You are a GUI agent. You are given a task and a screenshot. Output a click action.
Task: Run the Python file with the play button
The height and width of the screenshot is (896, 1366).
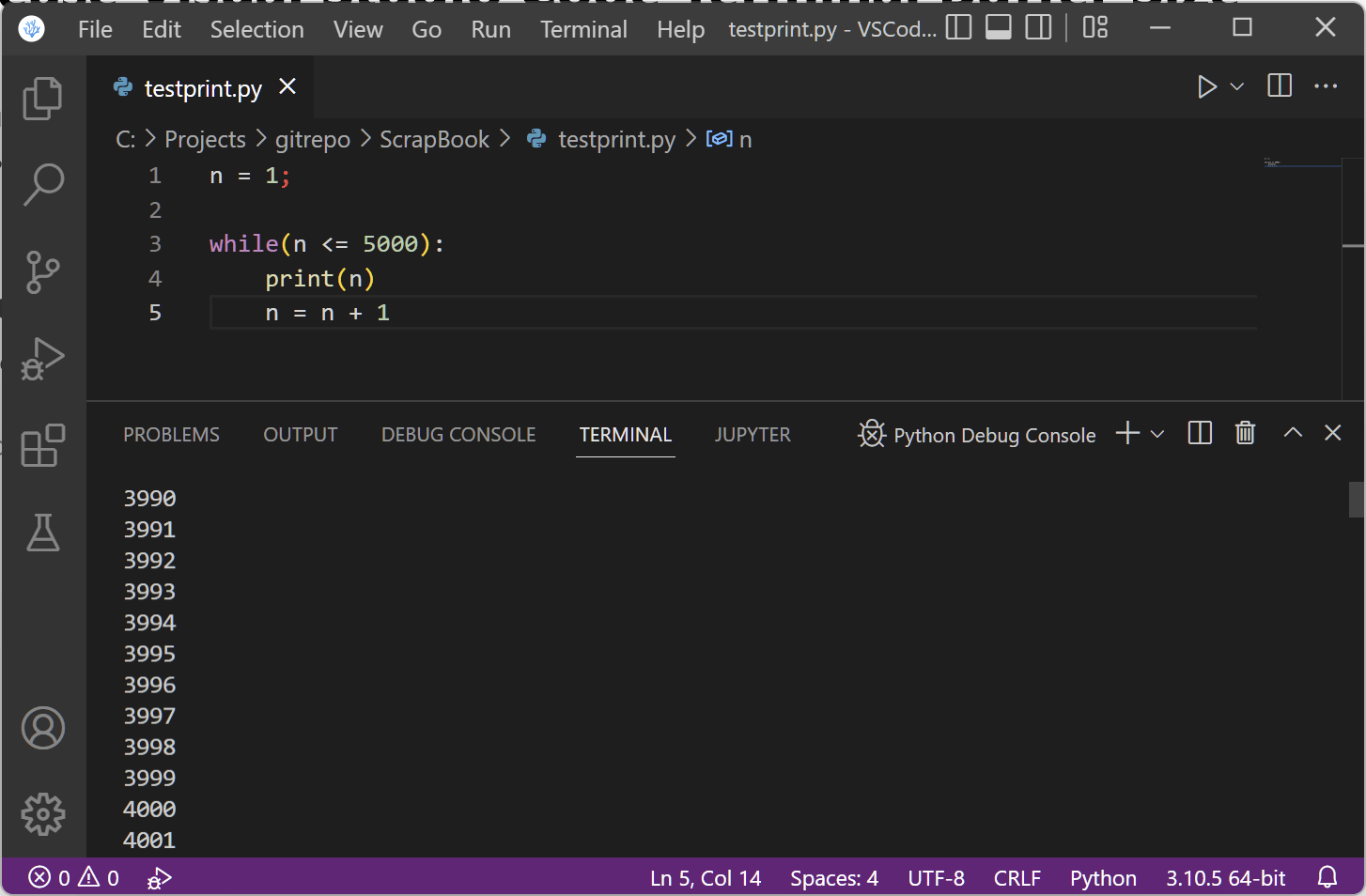click(1207, 86)
